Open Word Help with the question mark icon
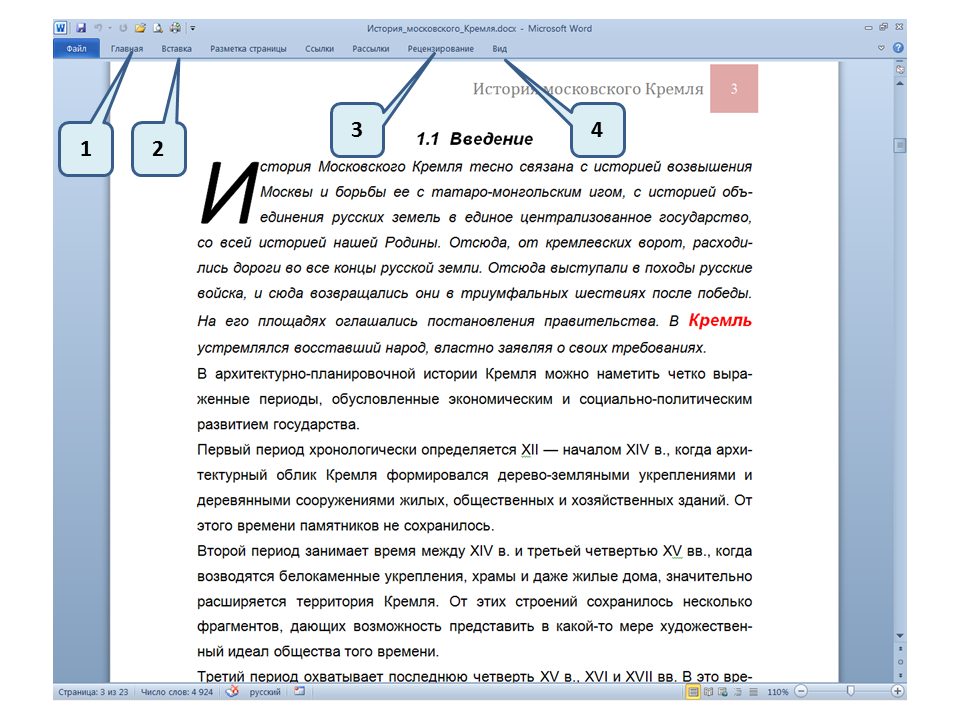Image resolution: width=960 pixels, height=720 pixels. click(x=899, y=48)
